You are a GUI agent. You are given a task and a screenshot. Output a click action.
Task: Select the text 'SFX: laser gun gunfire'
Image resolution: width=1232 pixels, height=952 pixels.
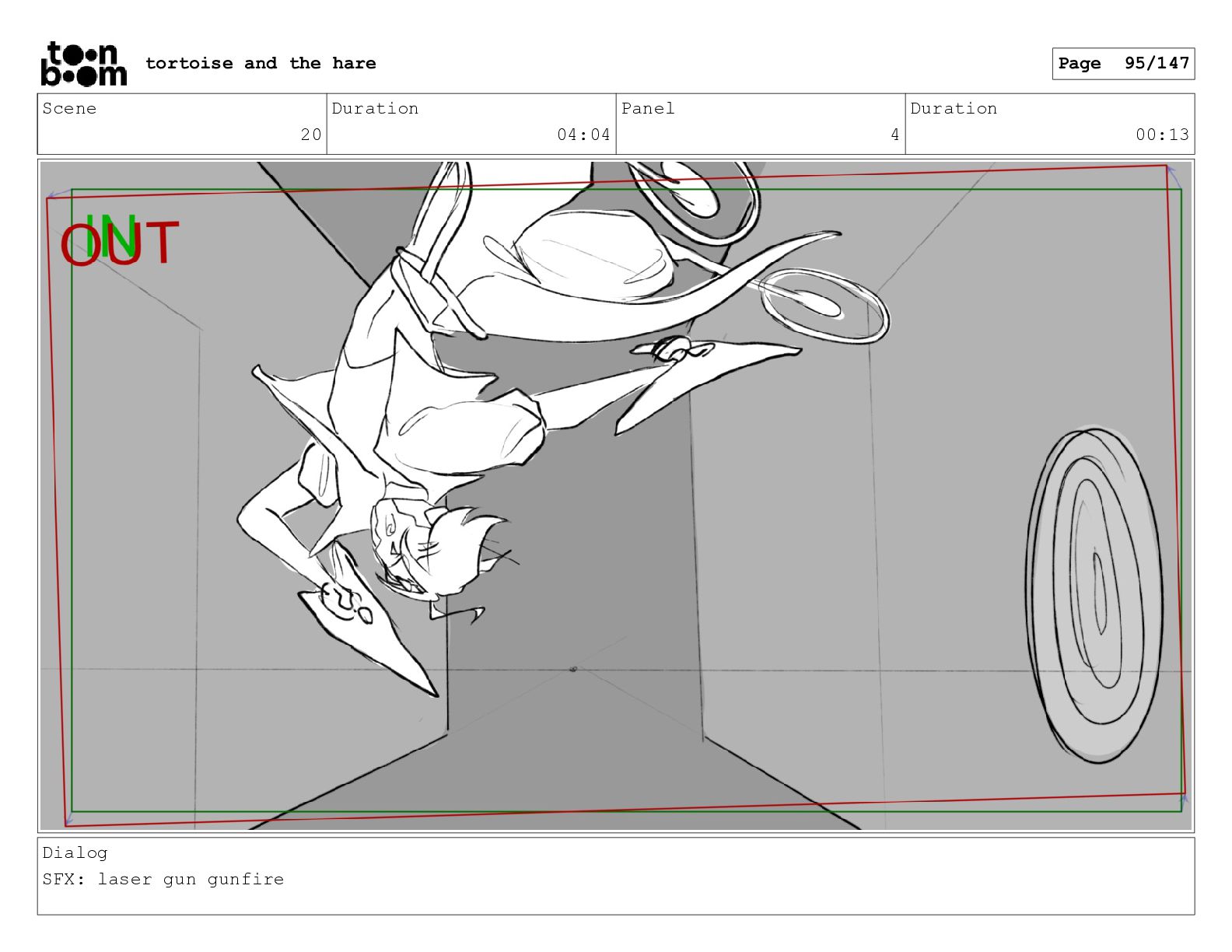163,879
